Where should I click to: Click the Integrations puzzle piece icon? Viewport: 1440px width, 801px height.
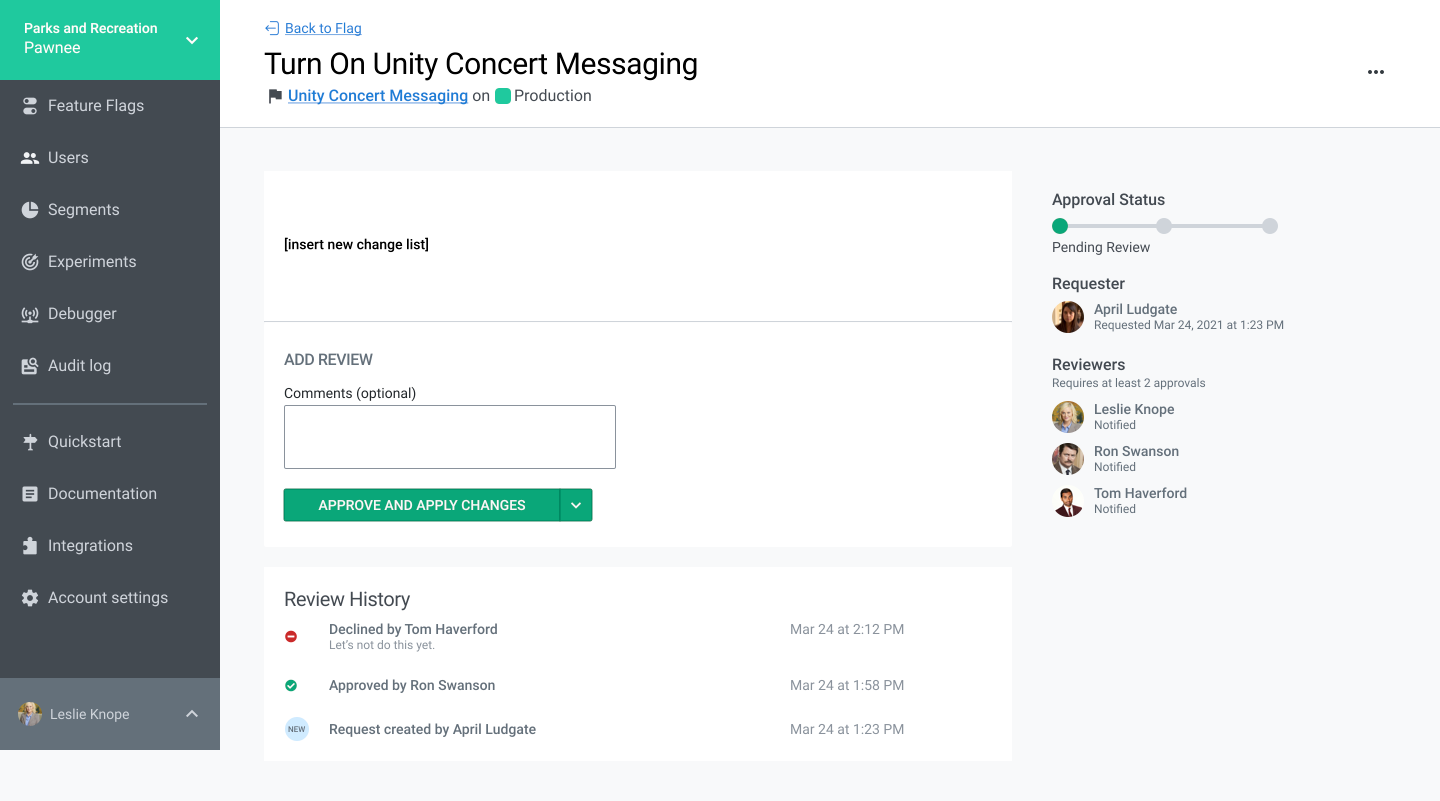coord(30,546)
